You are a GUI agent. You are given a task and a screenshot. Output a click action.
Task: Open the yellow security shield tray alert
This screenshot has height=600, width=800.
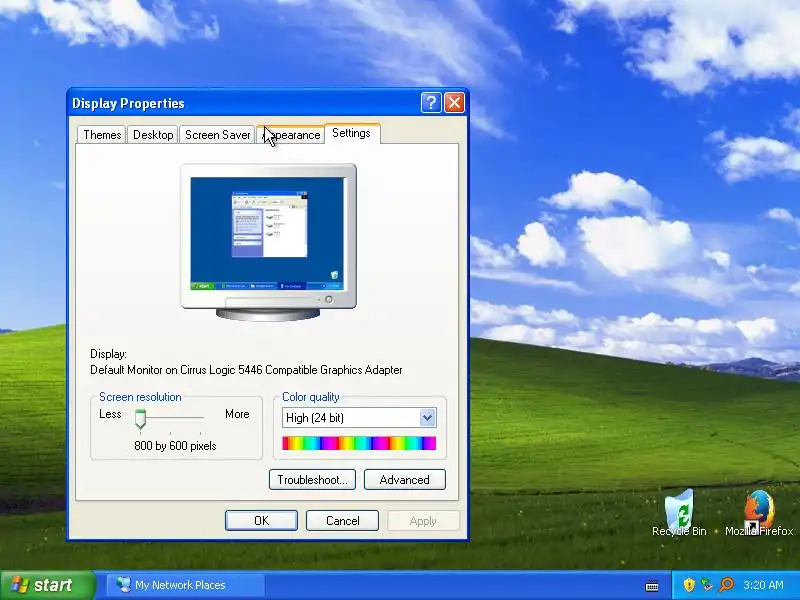coord(689,585)
